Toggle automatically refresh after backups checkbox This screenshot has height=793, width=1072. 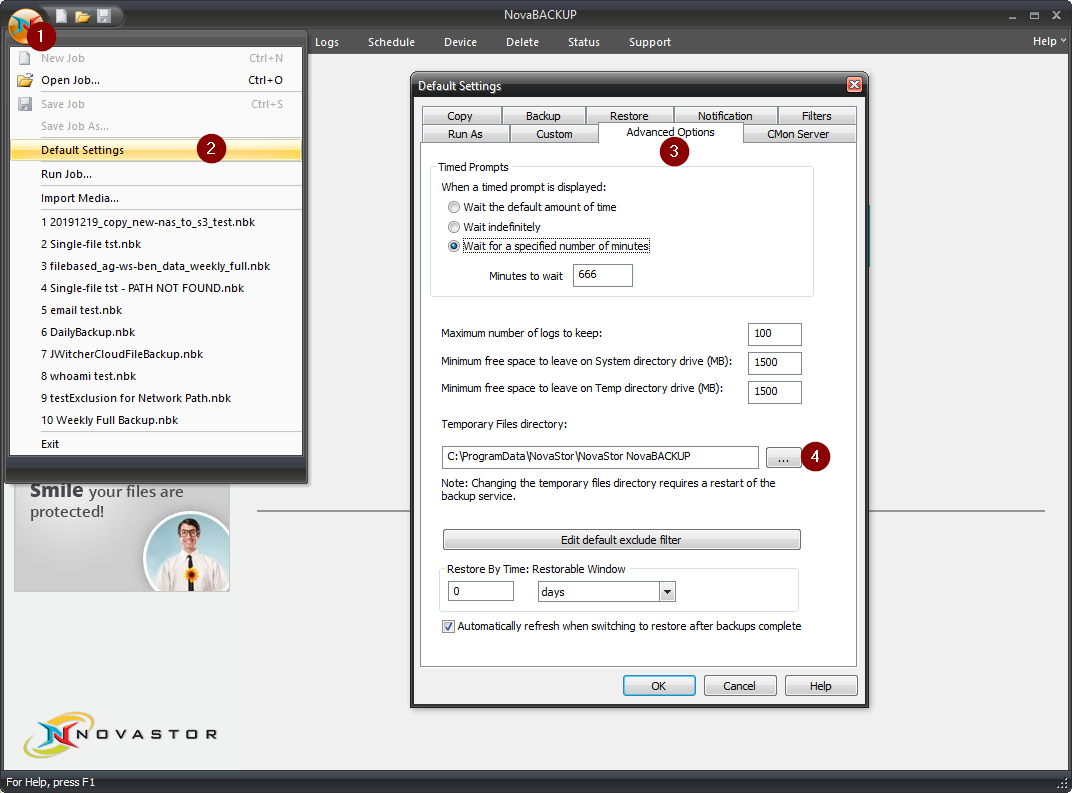click(x=448, y=626)
